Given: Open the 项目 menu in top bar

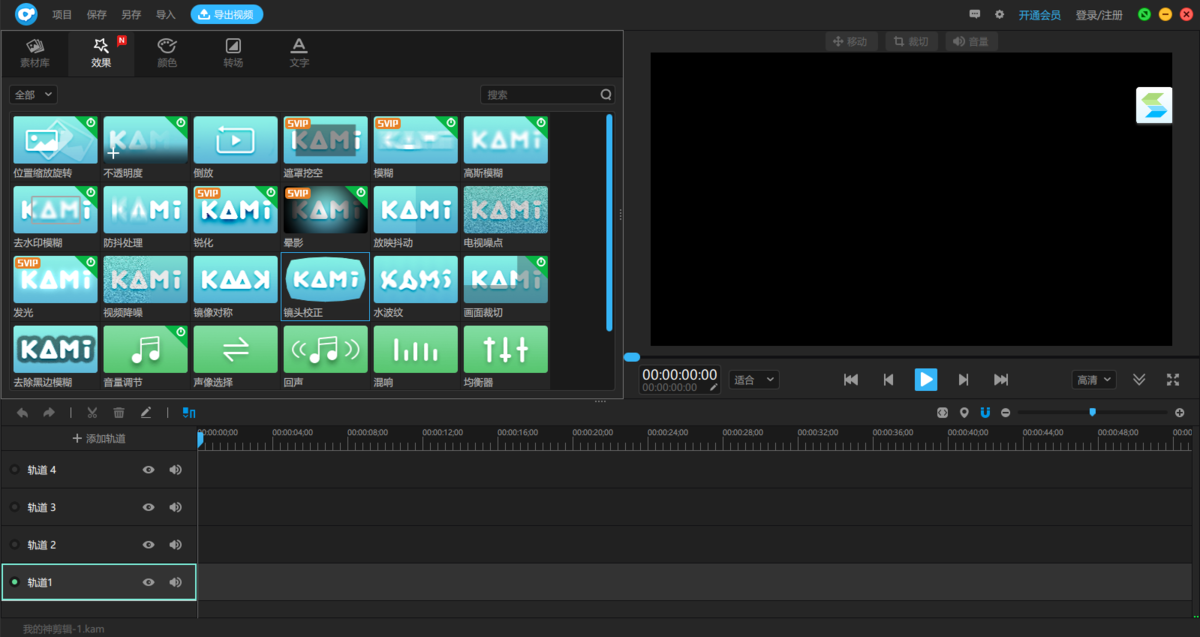Looking at the screenshot, I should (62, 15).
